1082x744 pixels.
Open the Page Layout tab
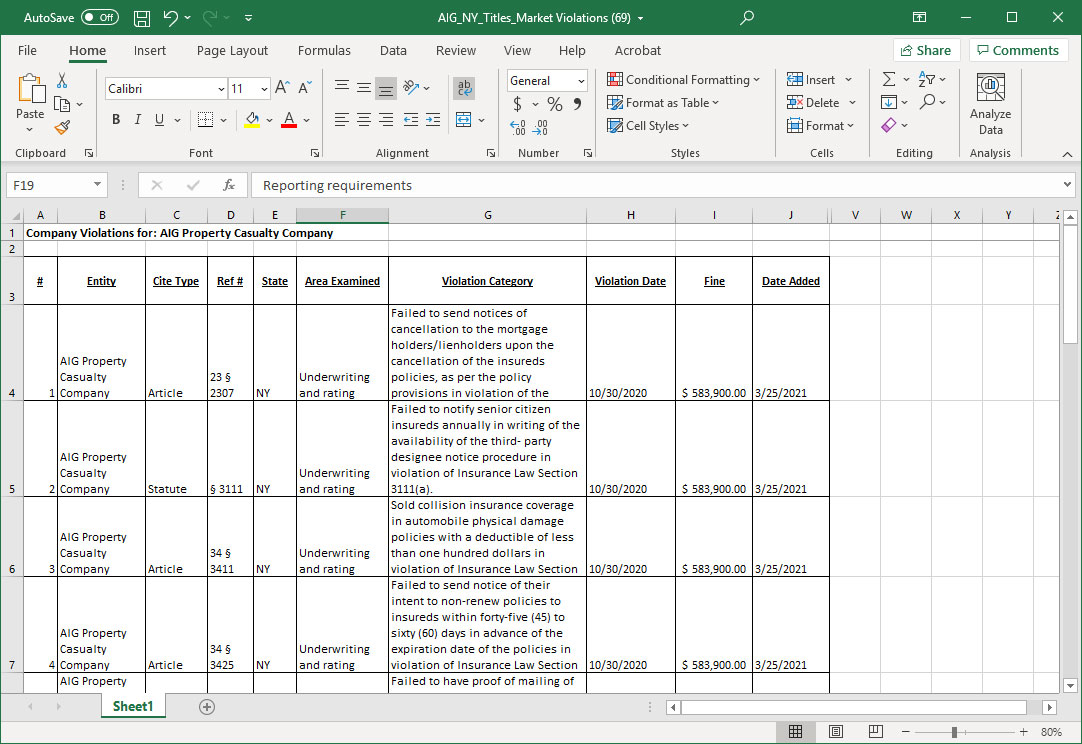pos(232,50)
